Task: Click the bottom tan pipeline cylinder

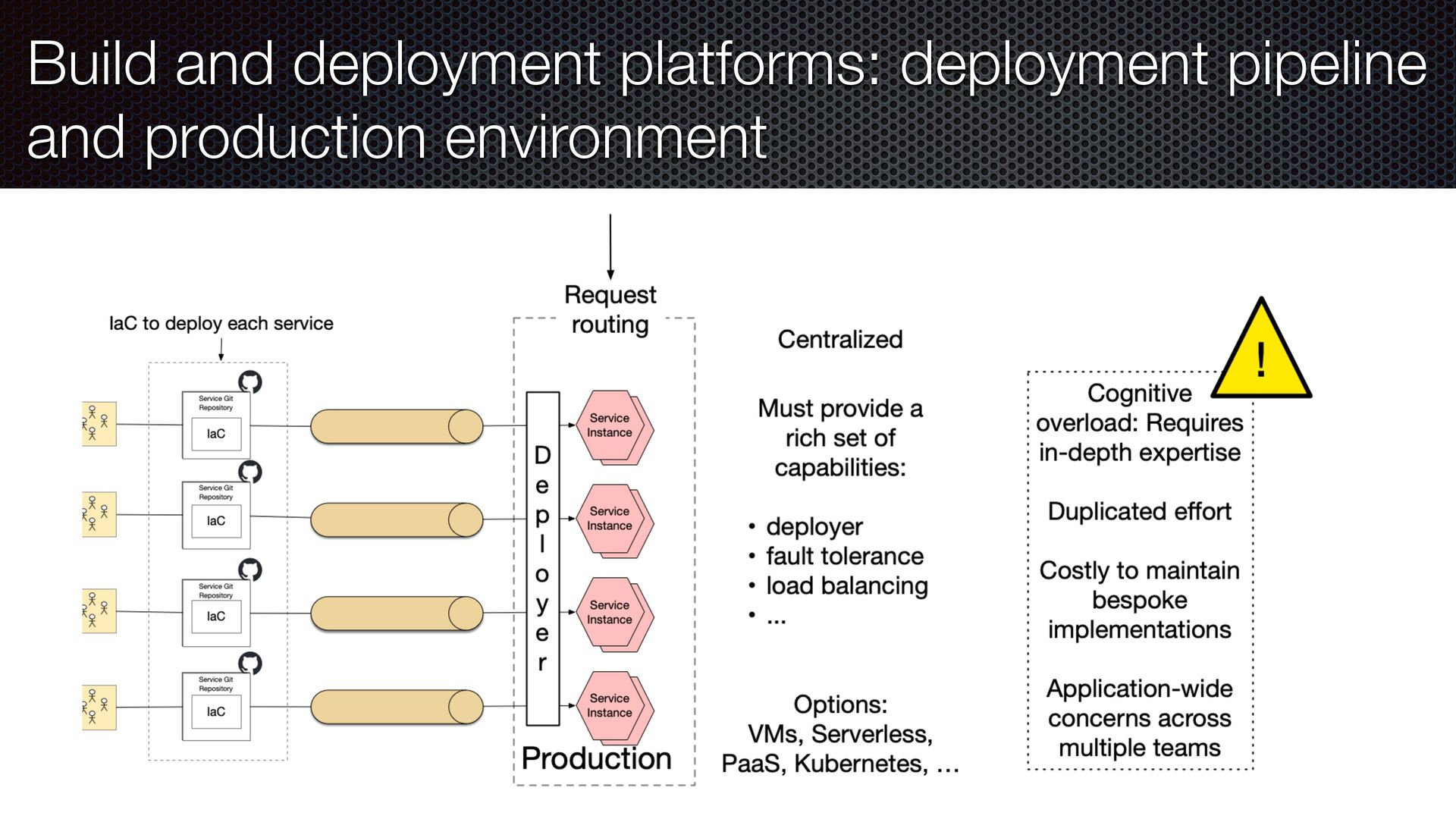Action: tap(396, 707)
